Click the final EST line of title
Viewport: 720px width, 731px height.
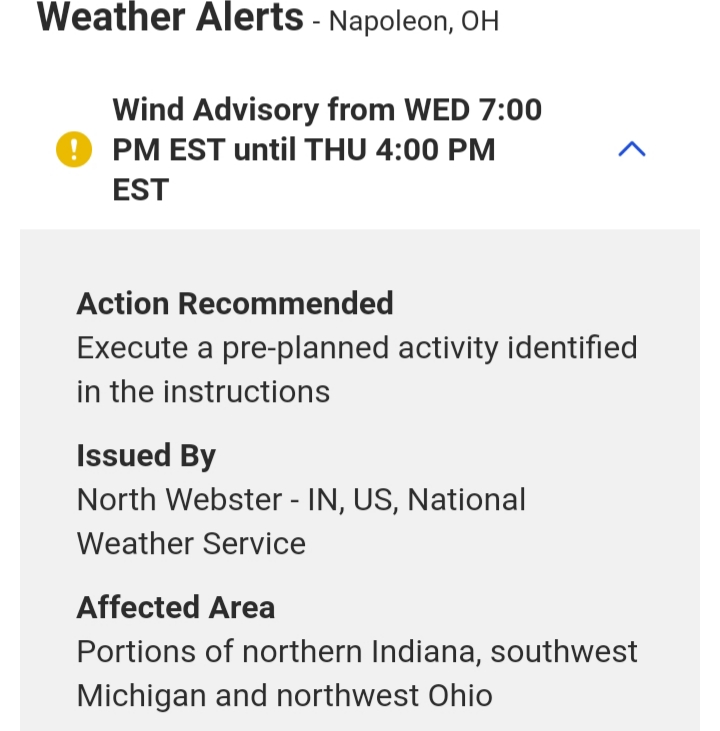[x=141, y=190]
